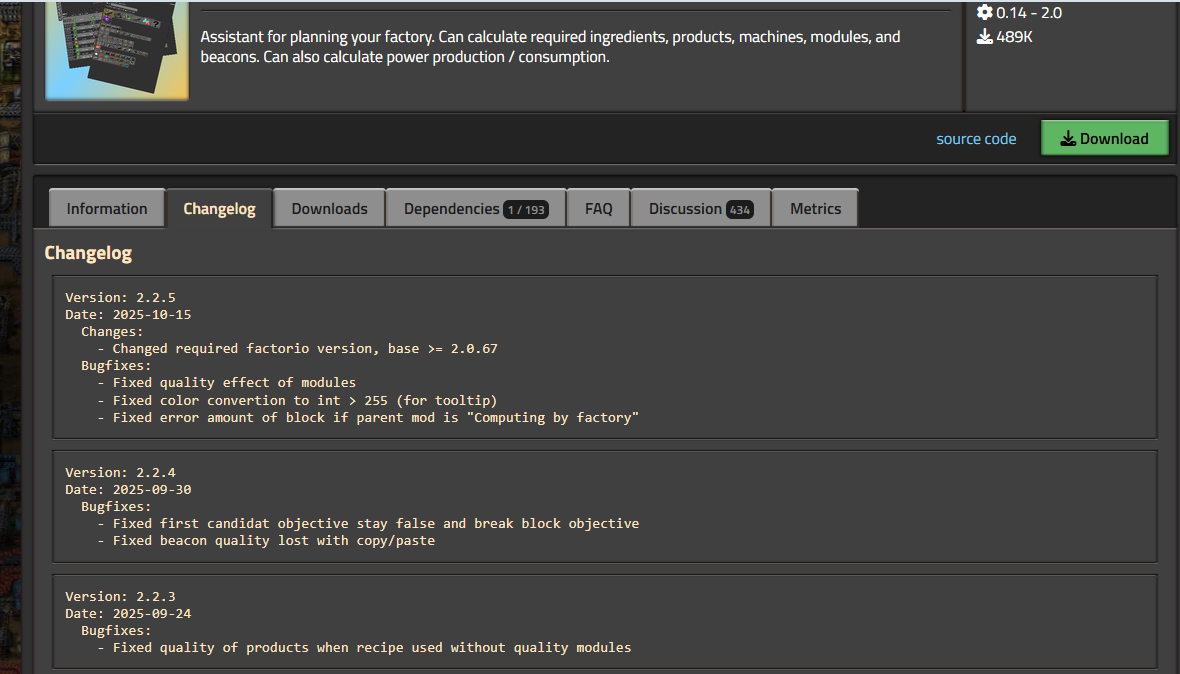
Task: Open the Dependencies tab
Action: pos(476,208)
